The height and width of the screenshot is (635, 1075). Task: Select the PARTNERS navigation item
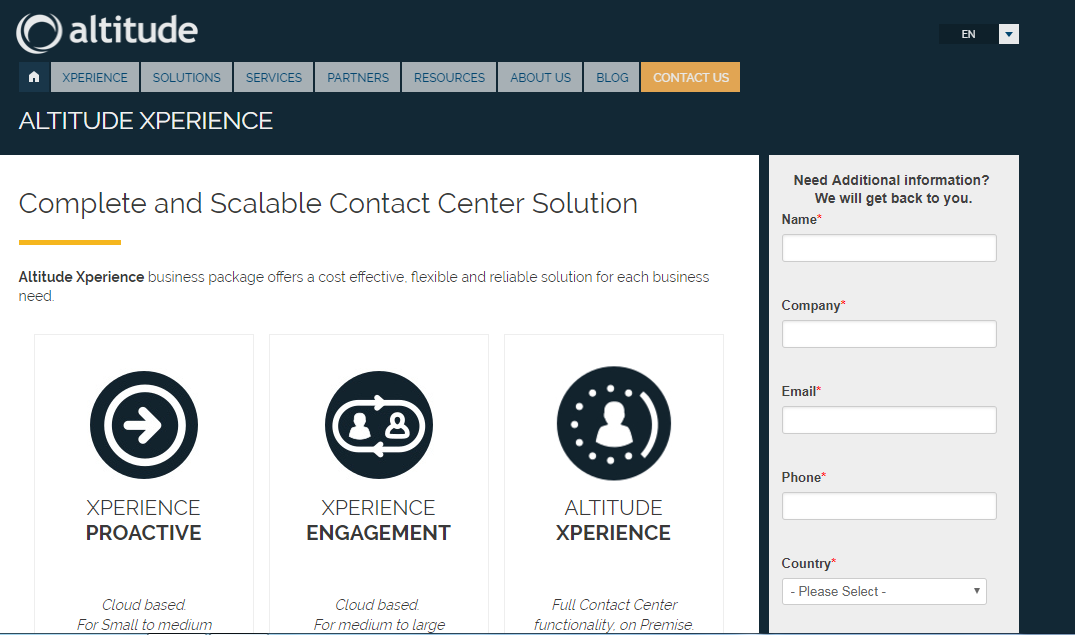358,77
